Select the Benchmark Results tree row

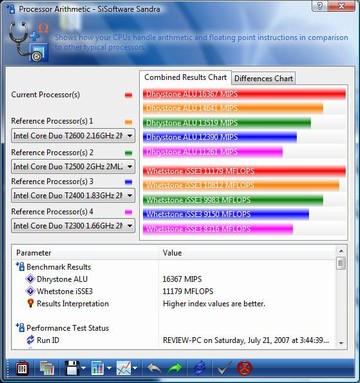[59, 267]
